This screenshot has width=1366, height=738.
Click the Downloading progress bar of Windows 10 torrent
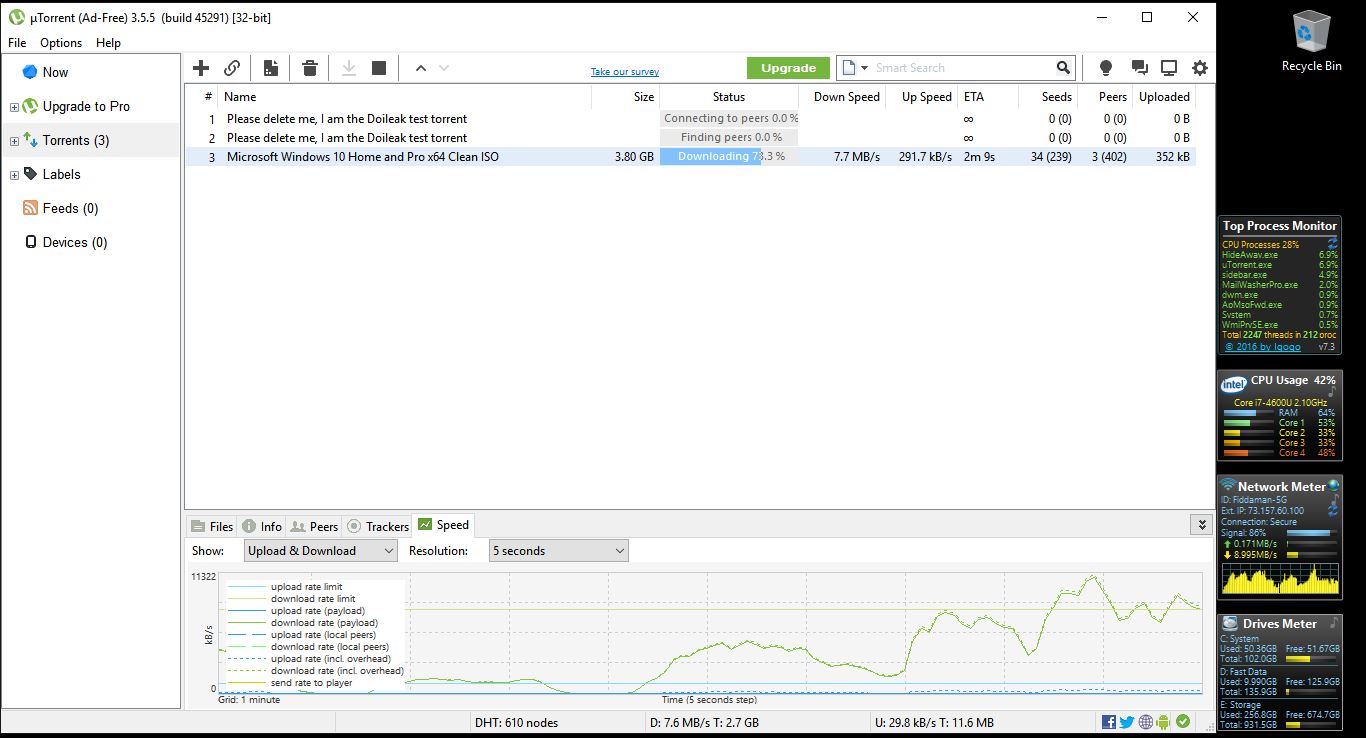tap(729, 157)
